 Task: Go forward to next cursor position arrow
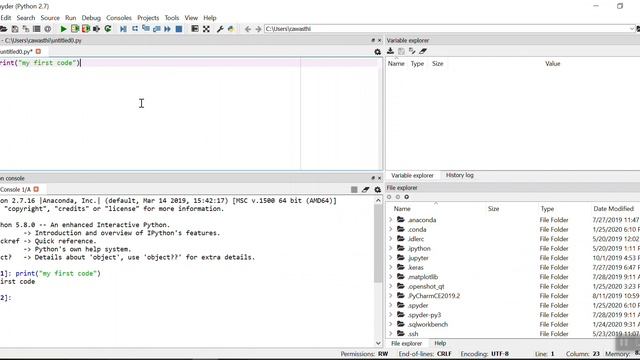258,29
